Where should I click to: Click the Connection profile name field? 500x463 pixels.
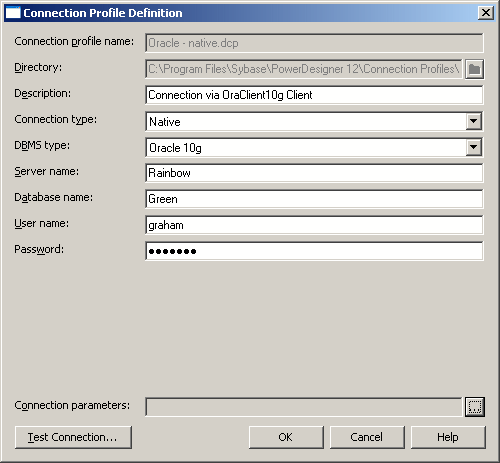pos(314,43)
